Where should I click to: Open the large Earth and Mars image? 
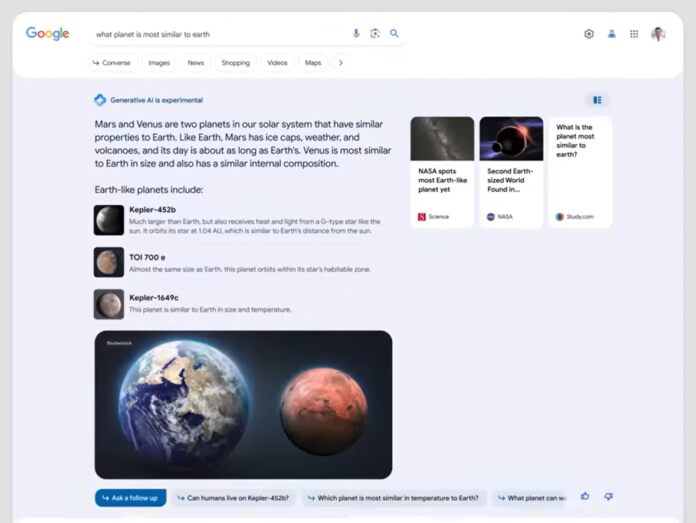pyautogui.click(x=243, y=404)
